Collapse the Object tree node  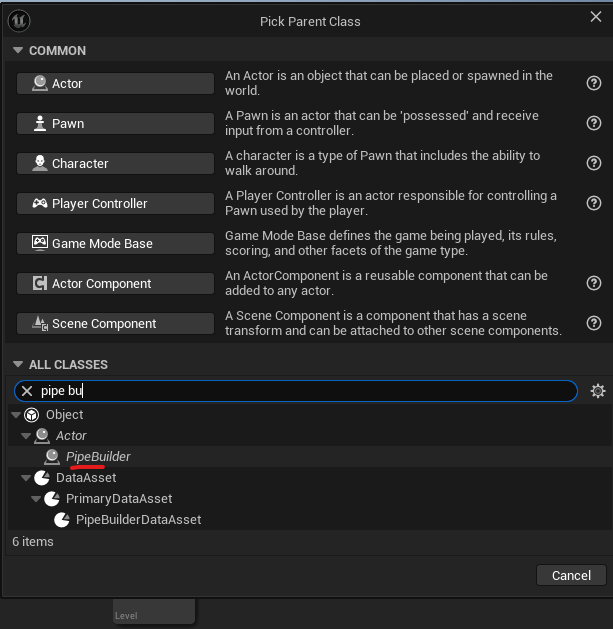point(16,415)
